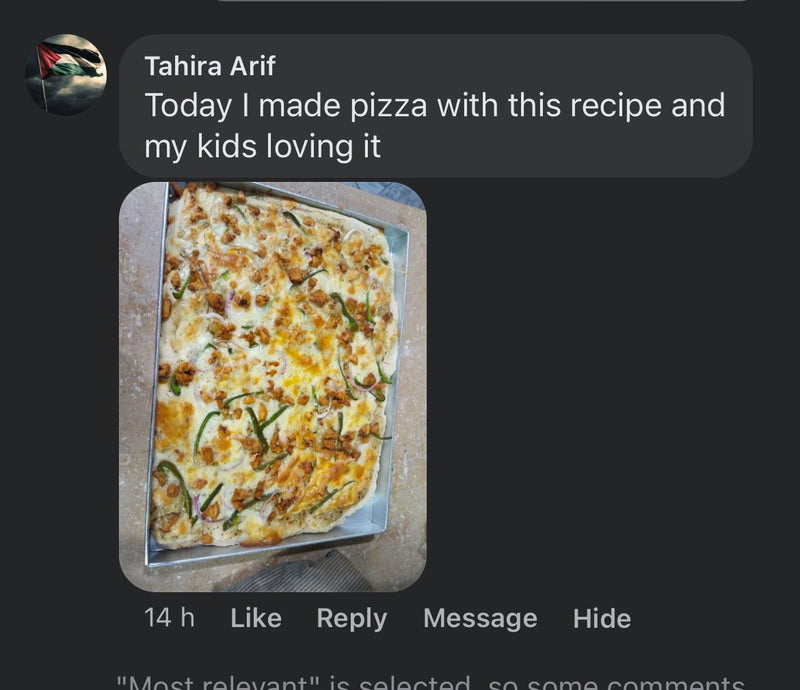Message Tahira Arif from the comment

(480, 619)
